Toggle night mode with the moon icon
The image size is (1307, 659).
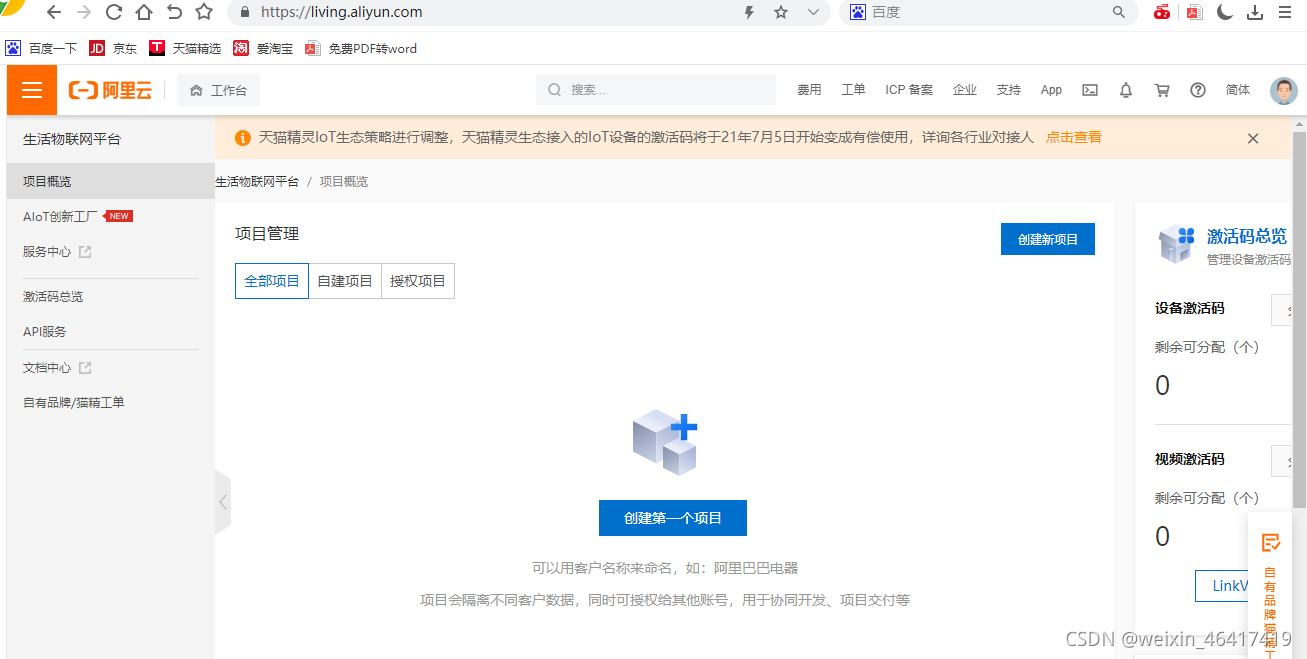point(1225,13)
